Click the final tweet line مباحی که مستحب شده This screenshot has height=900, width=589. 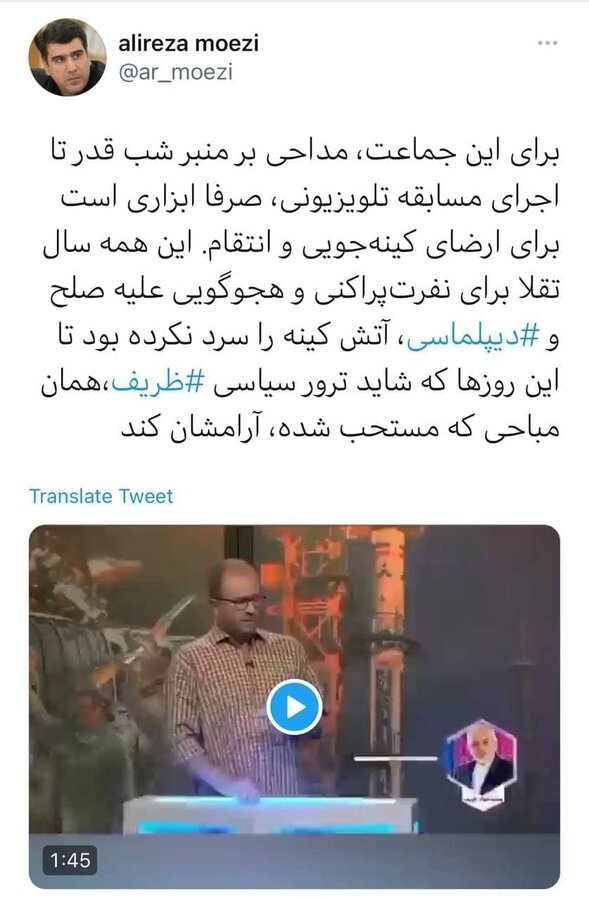pos(339,429)
